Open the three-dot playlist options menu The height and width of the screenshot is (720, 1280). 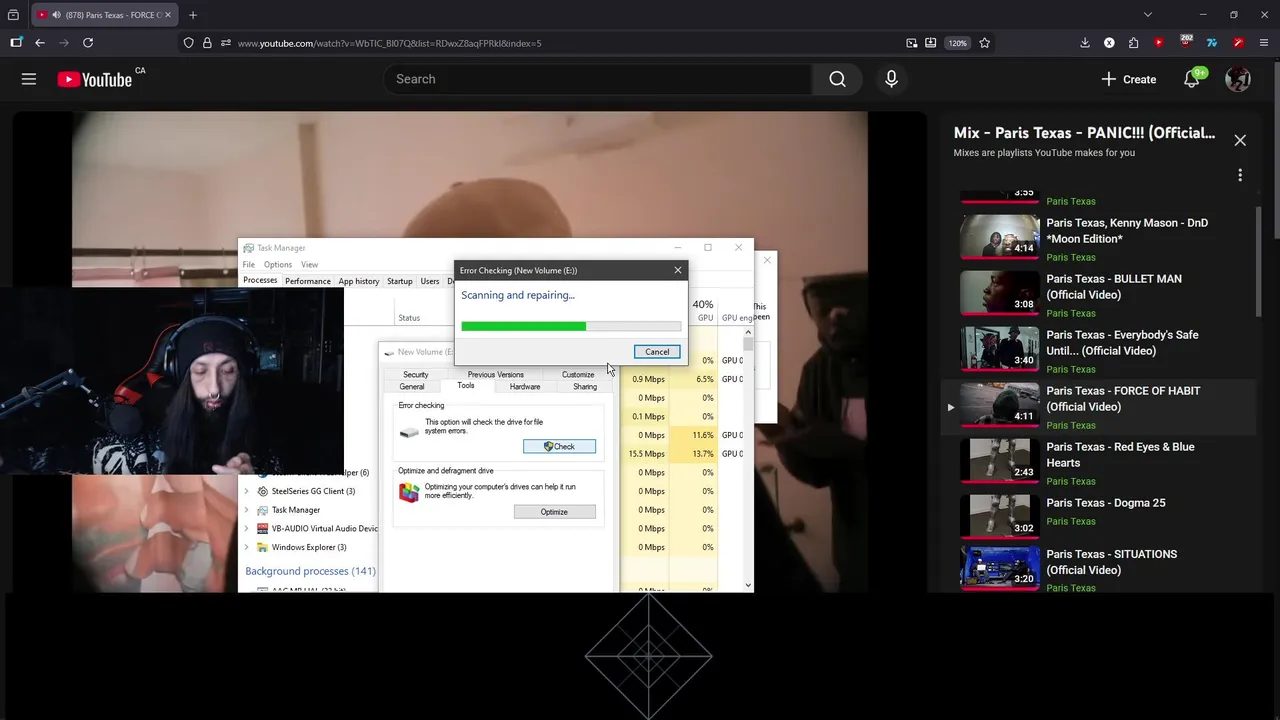(x=1240, y=175)
